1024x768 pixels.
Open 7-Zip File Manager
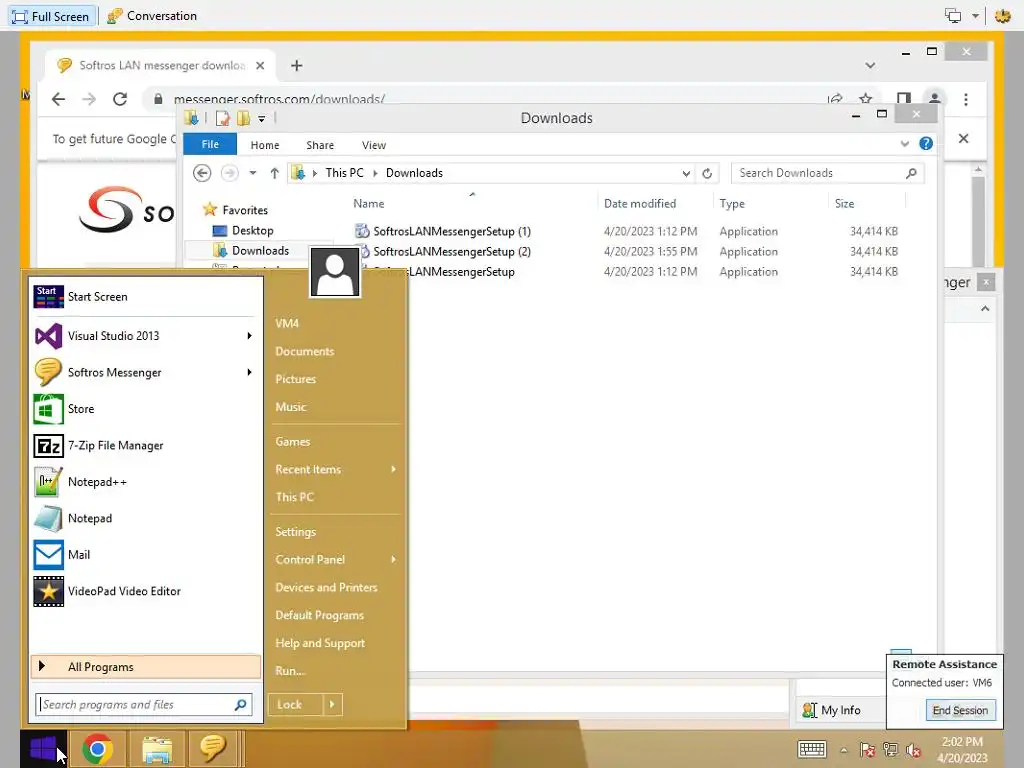click(145, 445)
